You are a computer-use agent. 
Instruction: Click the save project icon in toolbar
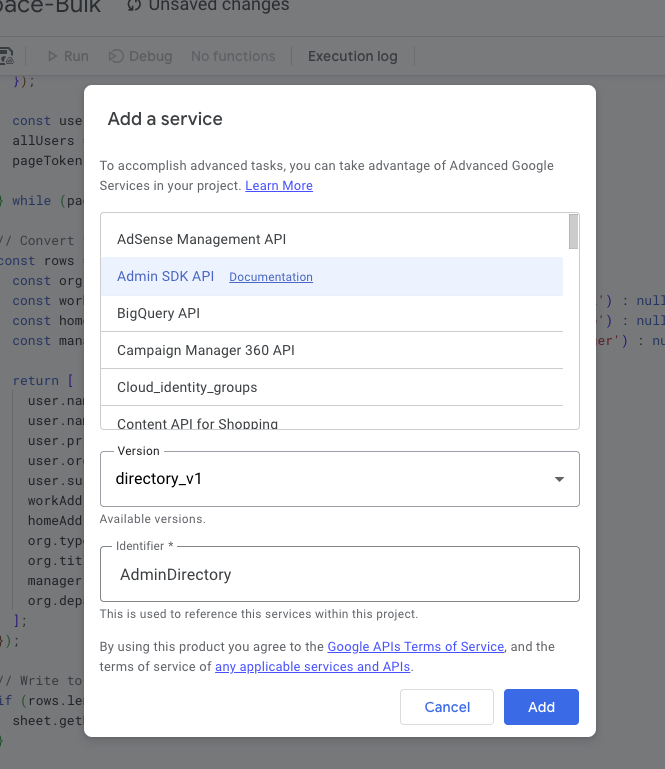(6, 56)
